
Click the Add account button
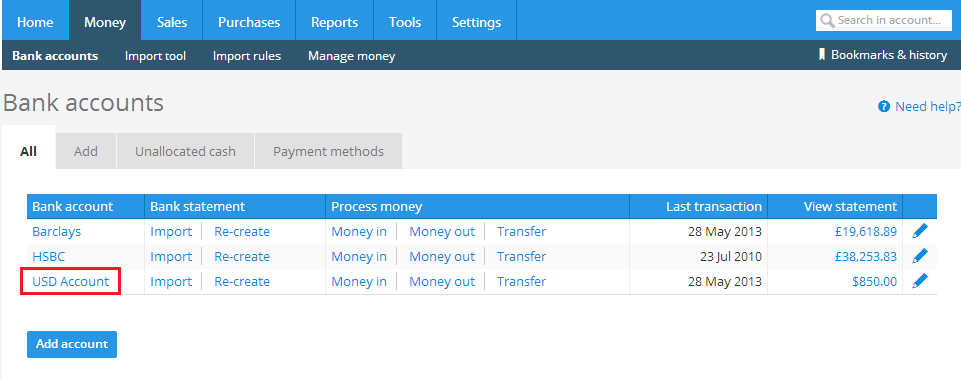click(x=72, y=344)
